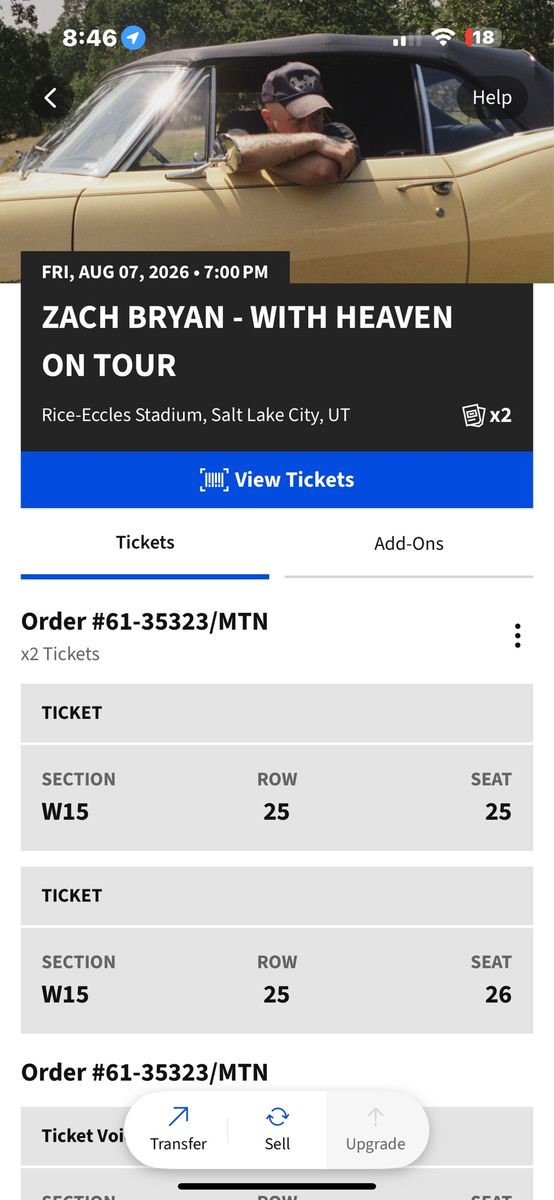Open the Help button
Image resolution: width=554 pixels, height=1200 pixels.
491,97
